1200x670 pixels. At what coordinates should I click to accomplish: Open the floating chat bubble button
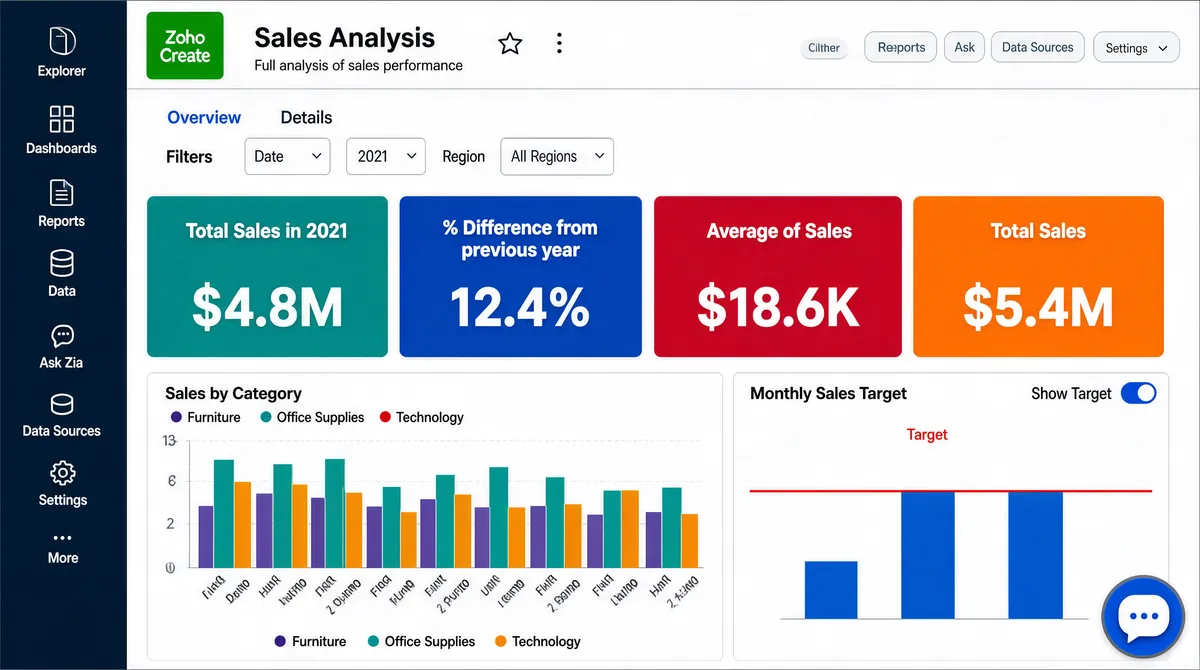point(1142,617)
